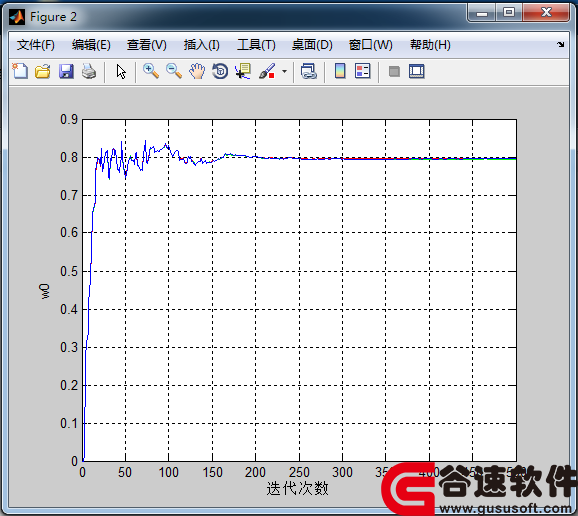Insert a colorbar from the toolbar
The width and height of the screenshot is (578, 516).
click(340, 71)
